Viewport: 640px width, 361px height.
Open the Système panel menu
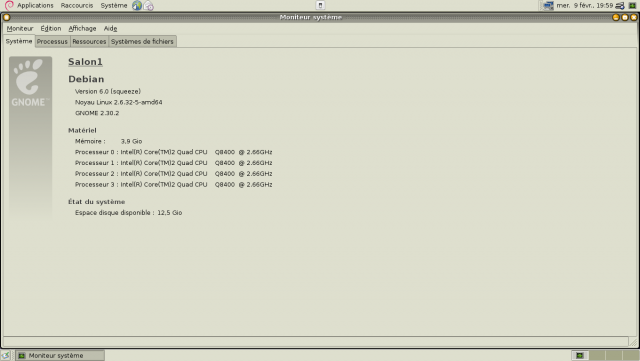point(114,6)
